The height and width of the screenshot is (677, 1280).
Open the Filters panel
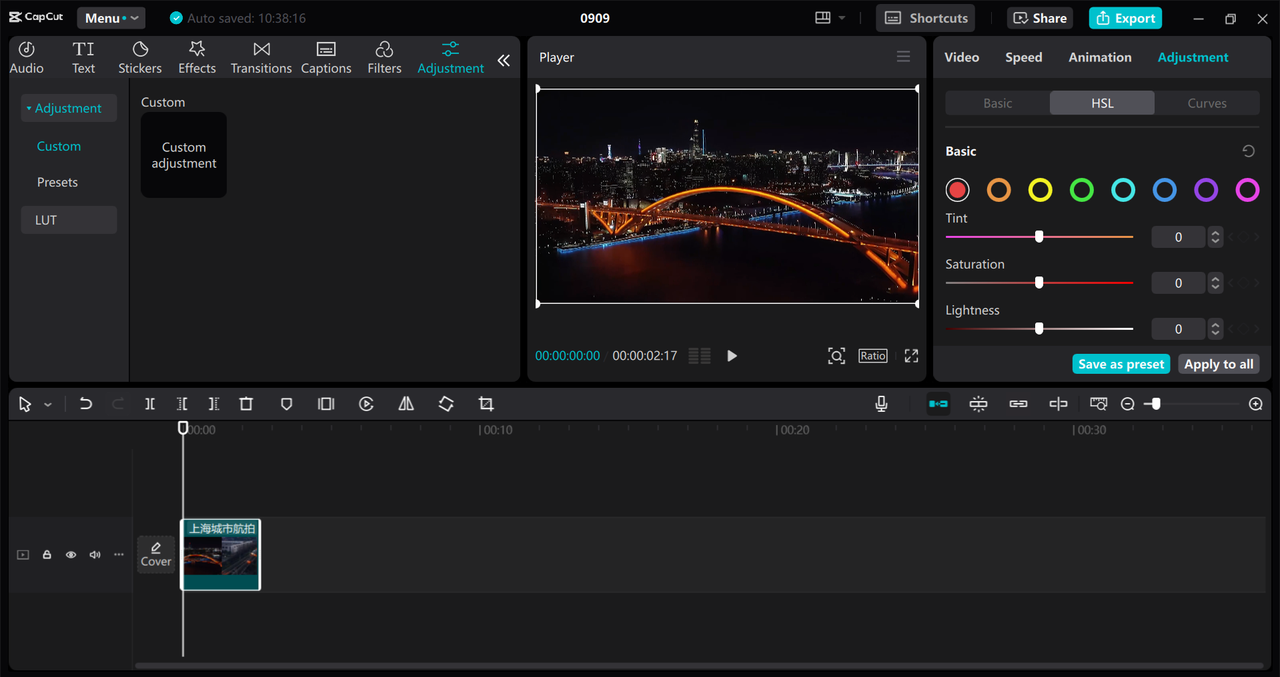384,58
